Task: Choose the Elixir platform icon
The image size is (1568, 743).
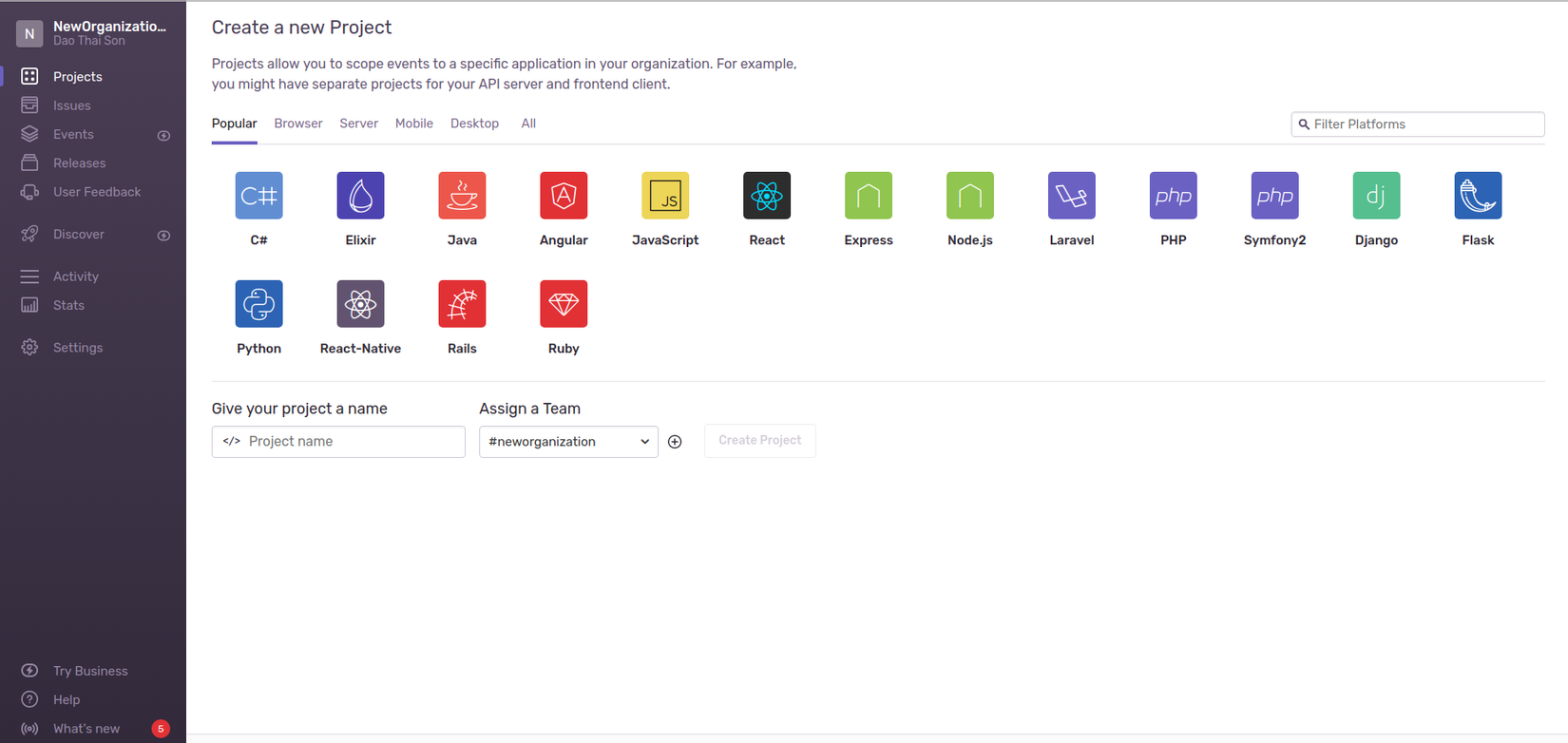Action: [x=360, y=196]
